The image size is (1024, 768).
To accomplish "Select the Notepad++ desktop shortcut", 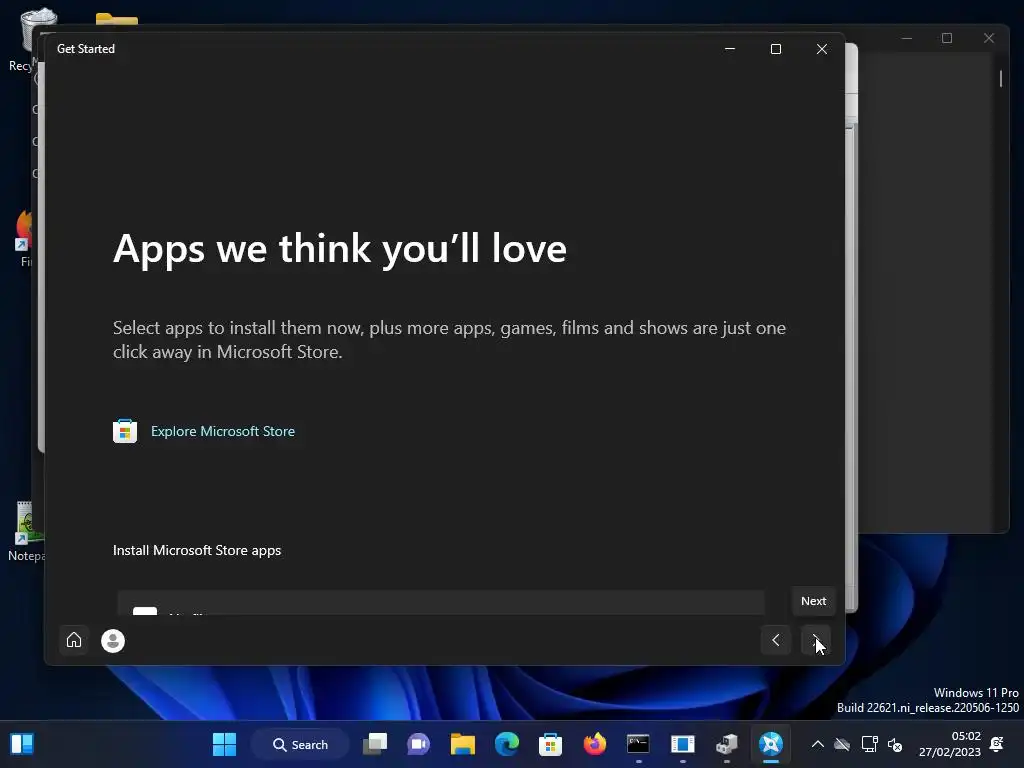I will 25,532.
